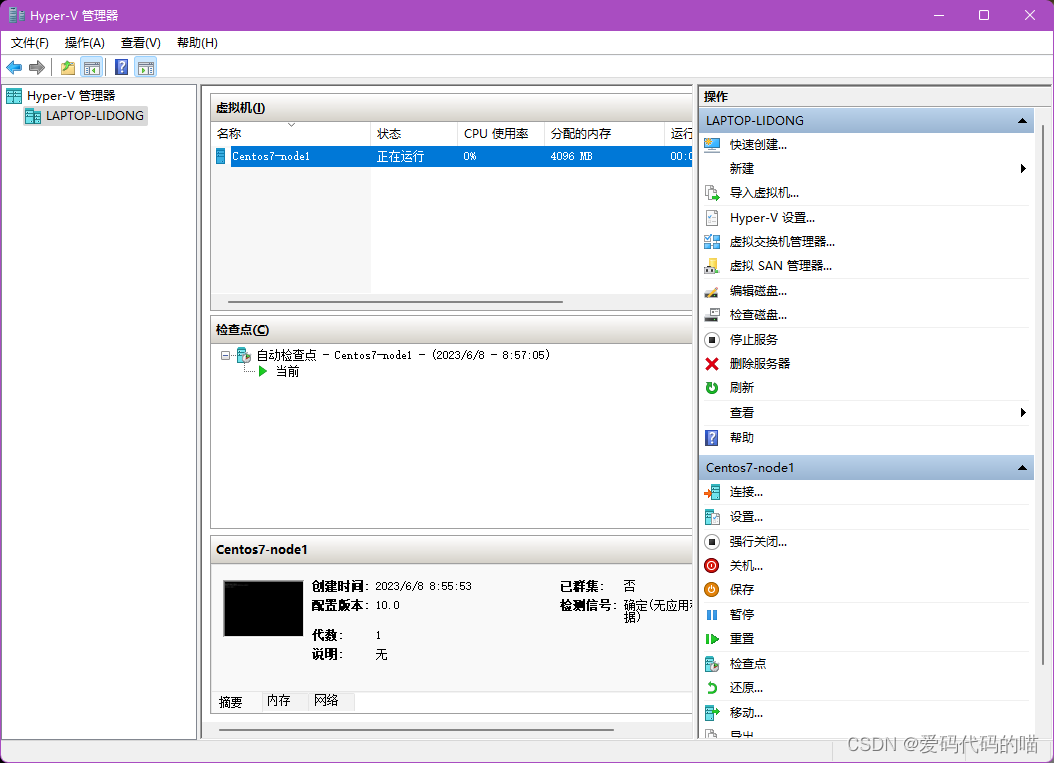This screenshot has height=763, width=1054.
Task: Click the orange 保存 save icon
Action: [x=712, y=590]
